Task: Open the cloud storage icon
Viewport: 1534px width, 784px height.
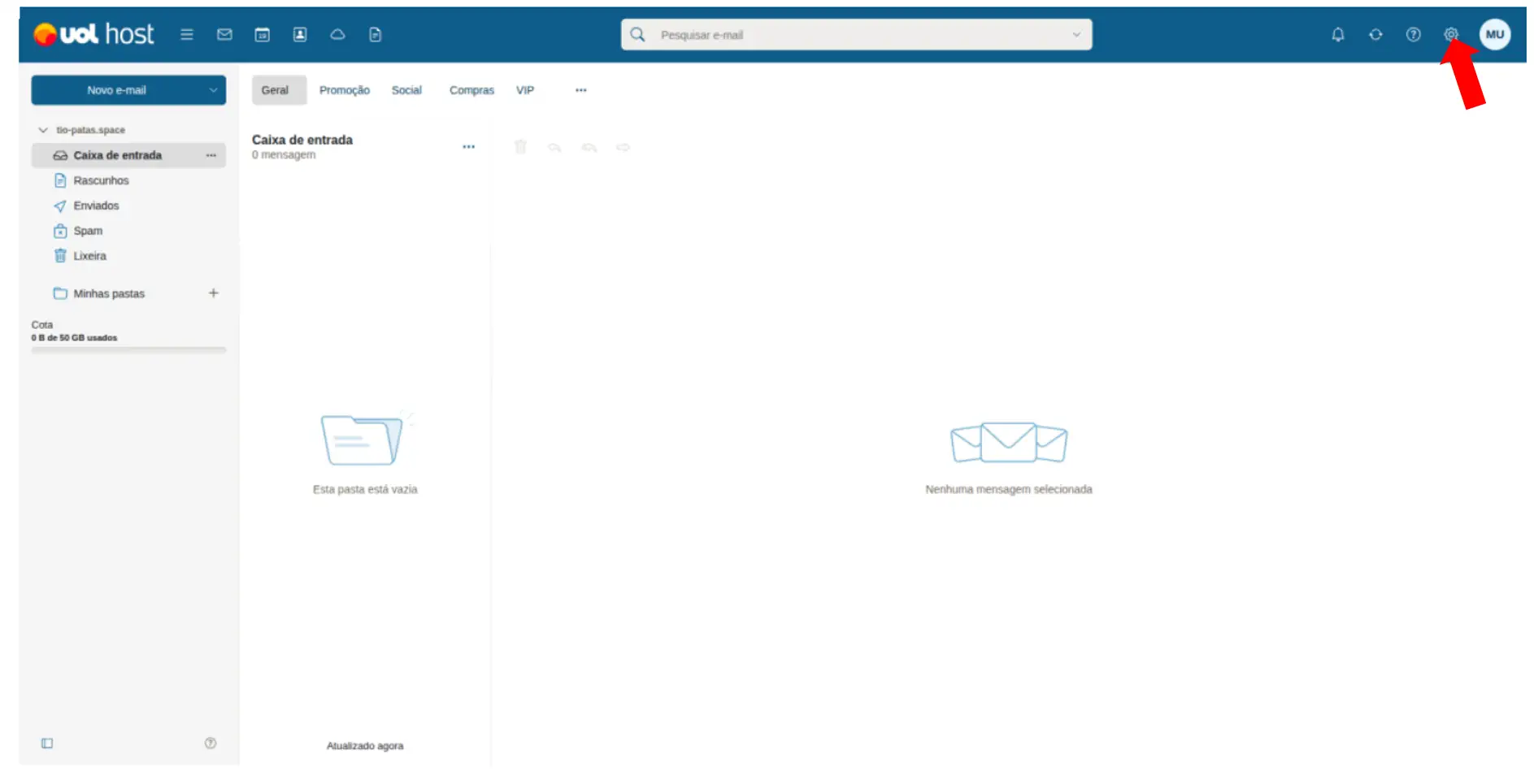Action: tap(337, 34)
